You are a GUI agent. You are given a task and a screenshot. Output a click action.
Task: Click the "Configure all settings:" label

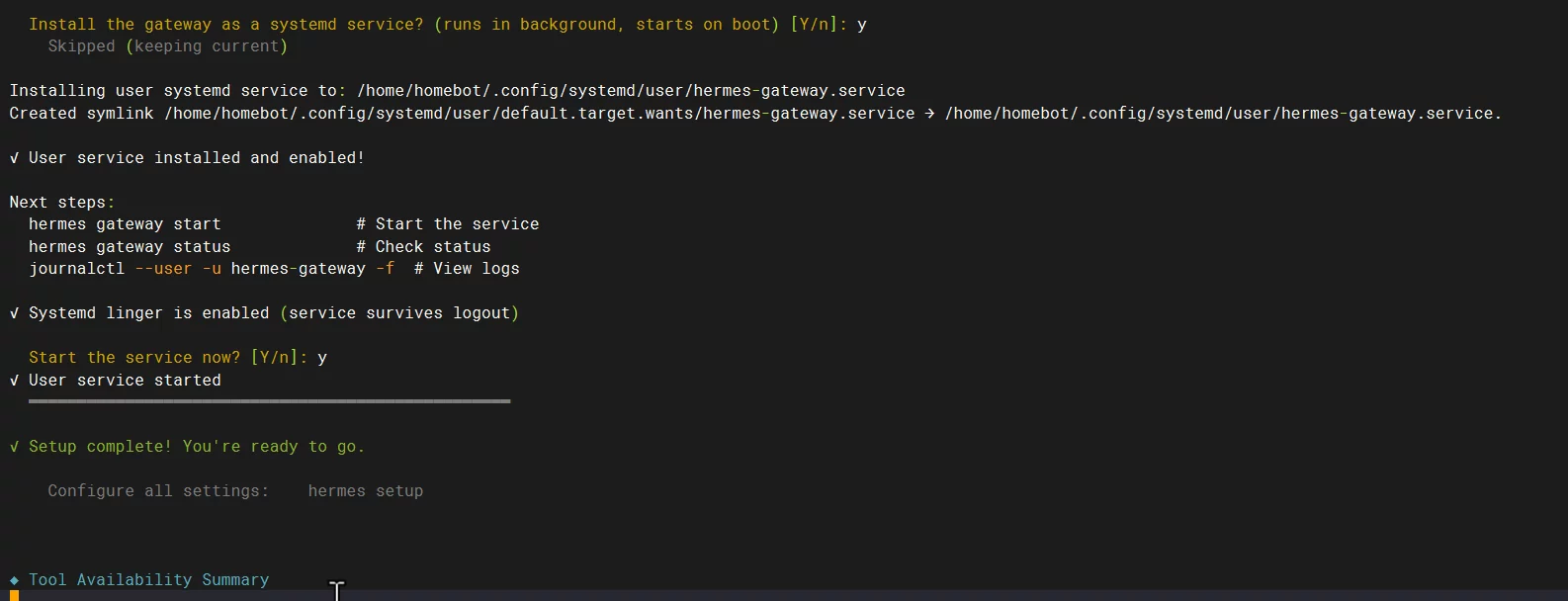tap(158, 491)
